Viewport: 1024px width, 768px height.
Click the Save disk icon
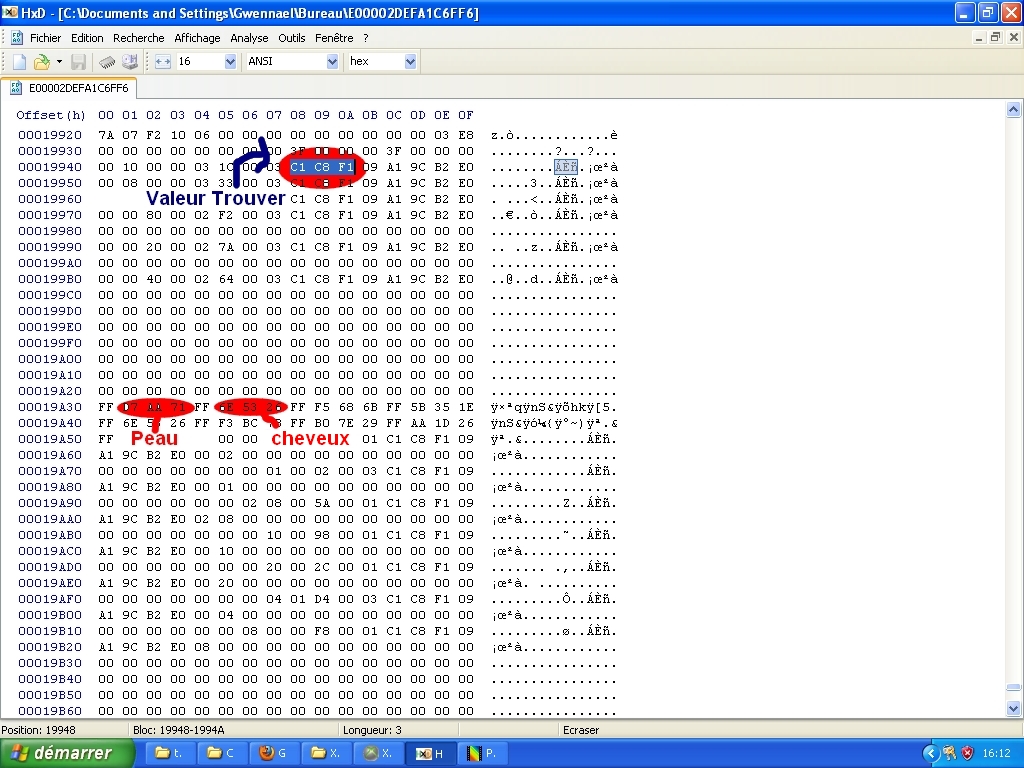(78, 62)
